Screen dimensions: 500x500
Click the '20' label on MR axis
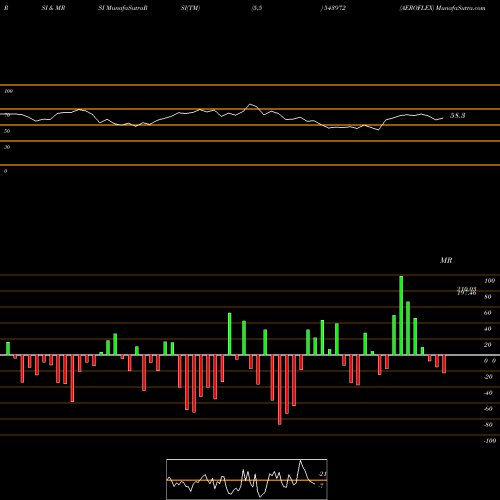point(488,345)
